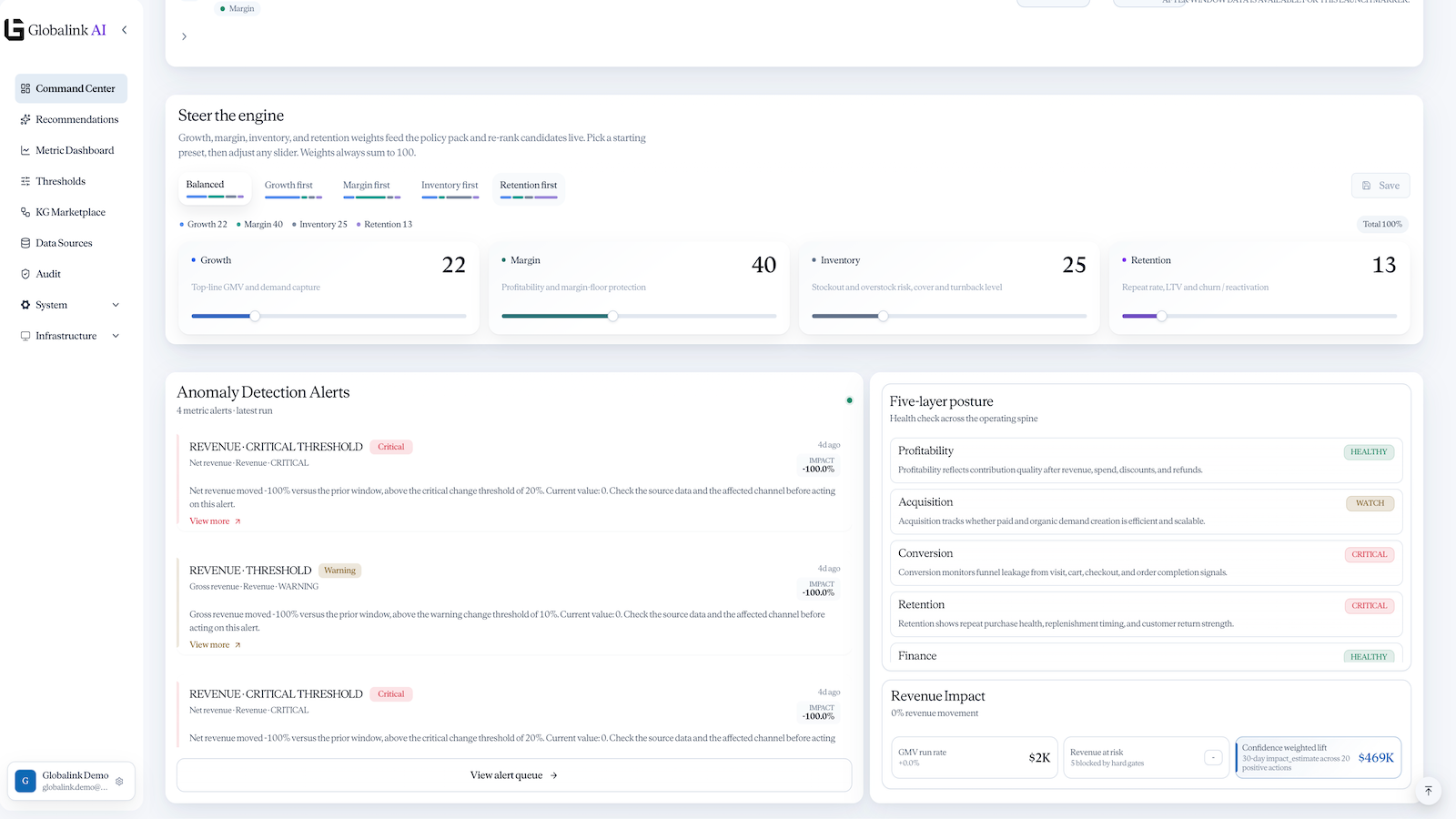Open the Audit shield icon
1456x819 pixels.
[x=25, y=274]
